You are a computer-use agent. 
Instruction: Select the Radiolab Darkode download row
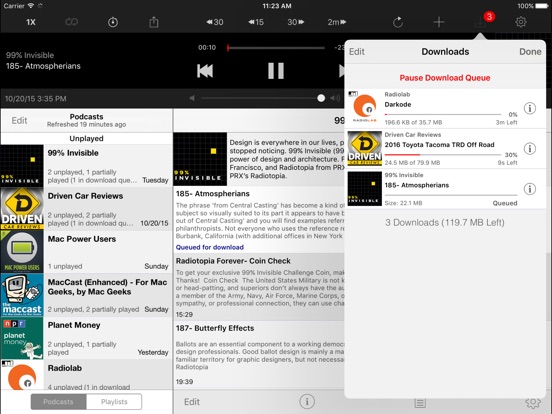coord(446,108)
